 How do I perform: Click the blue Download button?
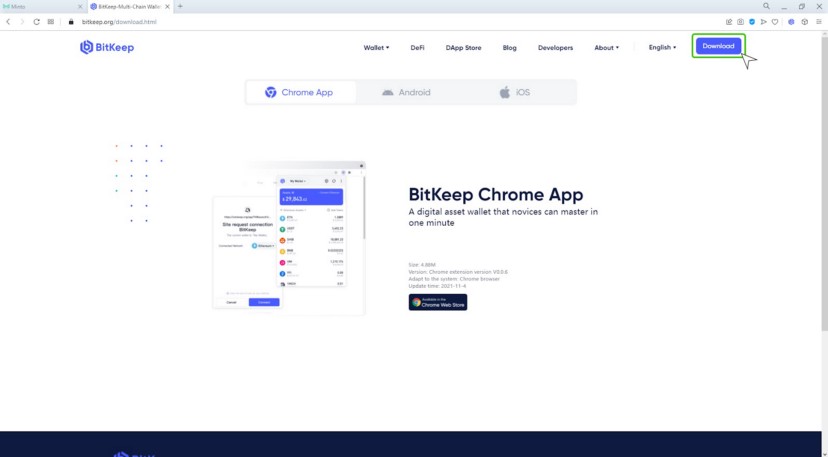718,46
